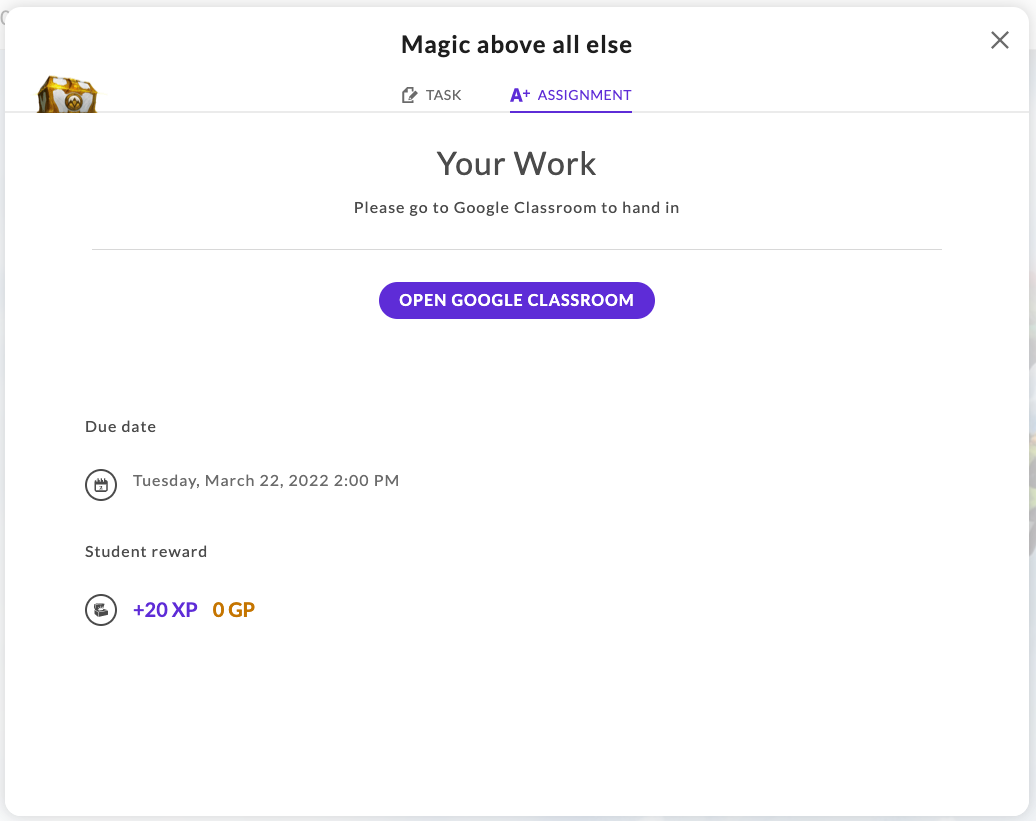This screenshot has height=821, width=1036.
Task: Click the reward chest icon near XP
Action: pyautogui.click(x=101, y=610)
